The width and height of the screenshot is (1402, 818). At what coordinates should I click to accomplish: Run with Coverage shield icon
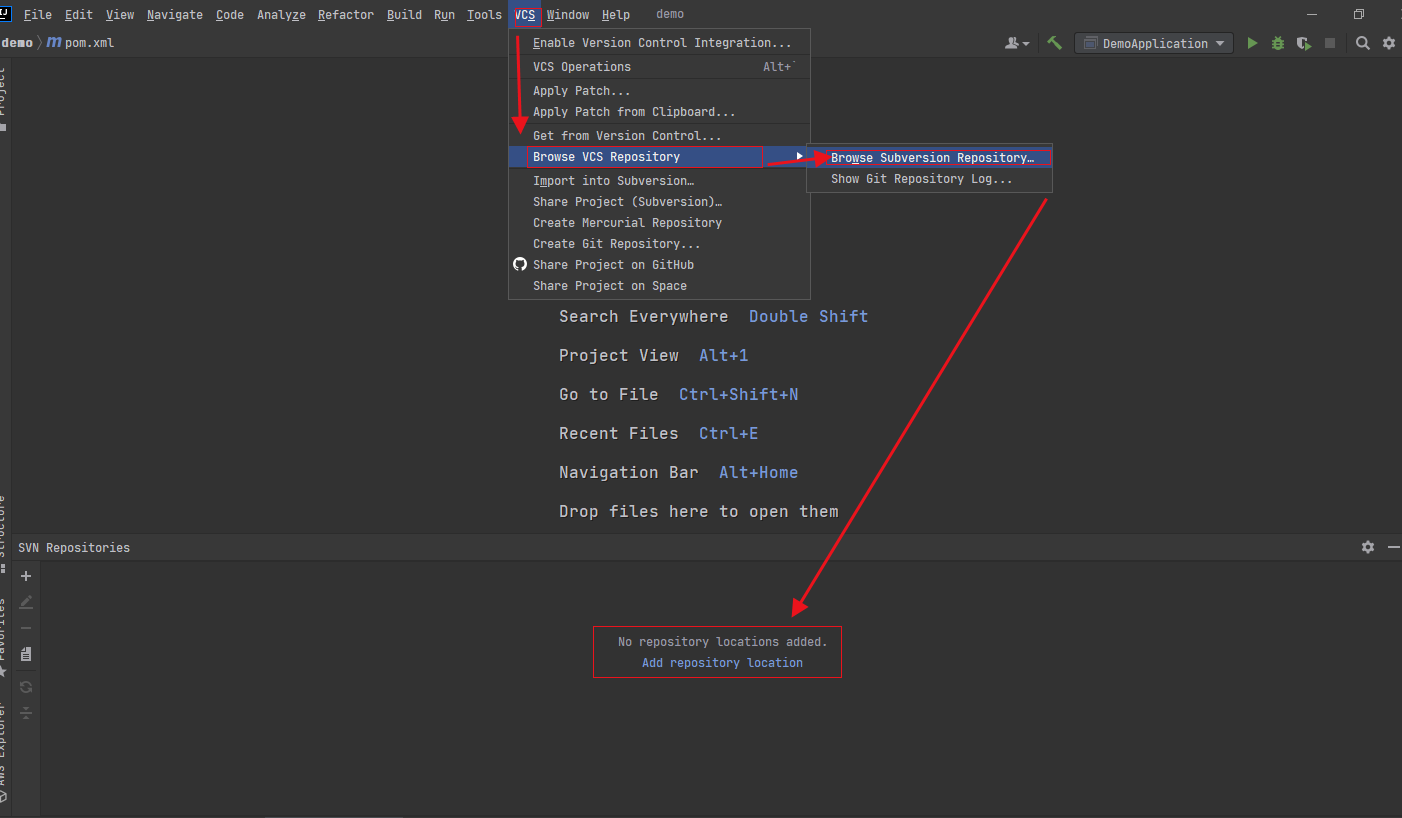(x=1303, y=43)
